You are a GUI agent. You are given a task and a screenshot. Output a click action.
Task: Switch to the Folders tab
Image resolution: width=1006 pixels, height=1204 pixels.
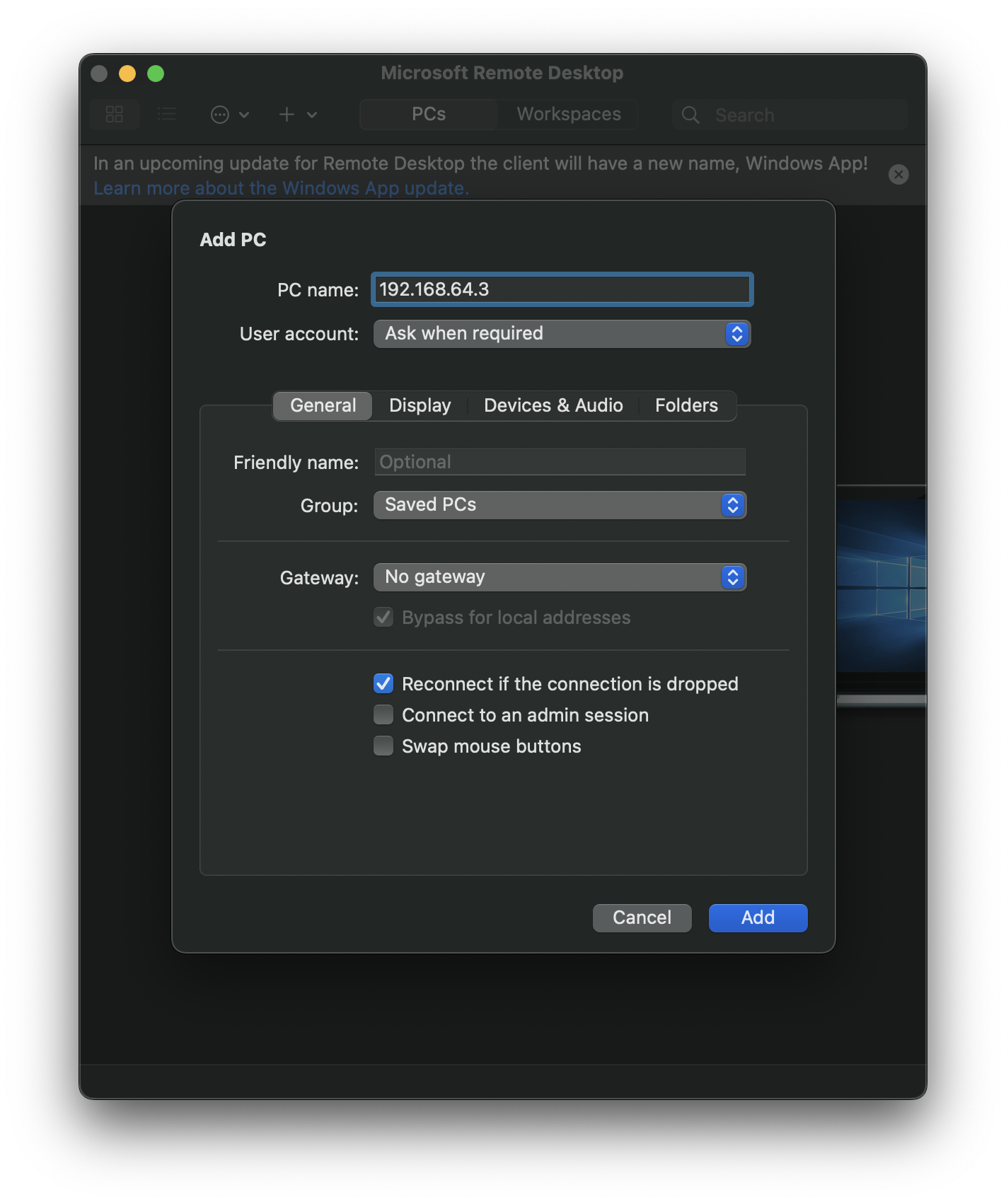(686, 406)
